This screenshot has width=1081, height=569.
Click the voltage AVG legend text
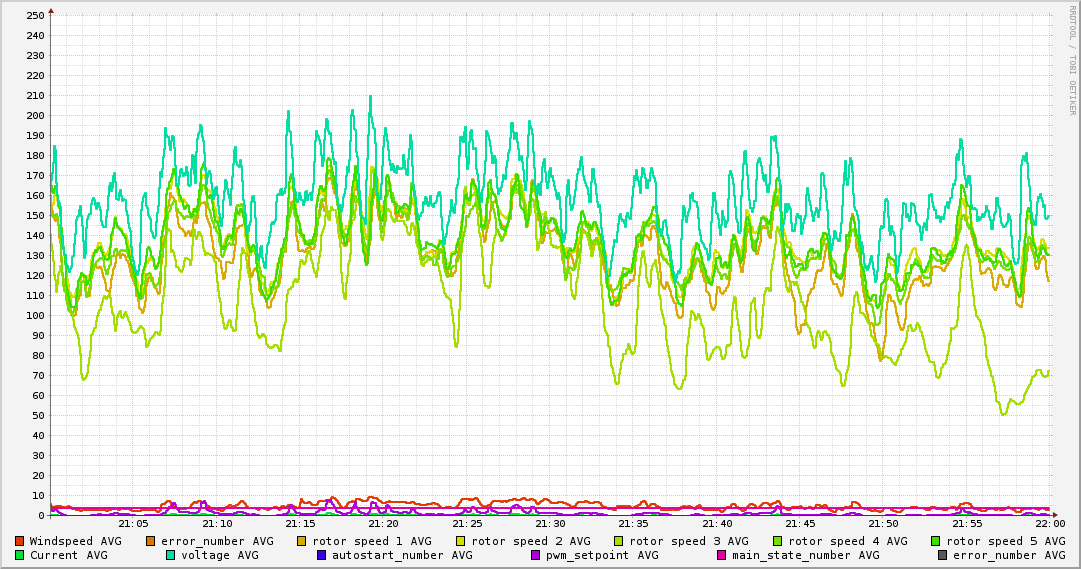(219, 555)
